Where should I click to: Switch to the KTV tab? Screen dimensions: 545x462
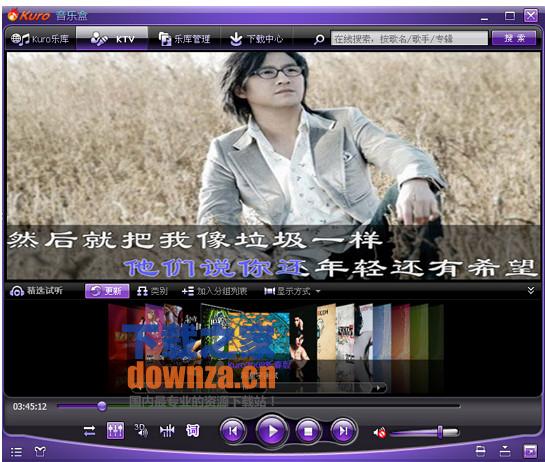pyautogui.click(x=112, y=39)
